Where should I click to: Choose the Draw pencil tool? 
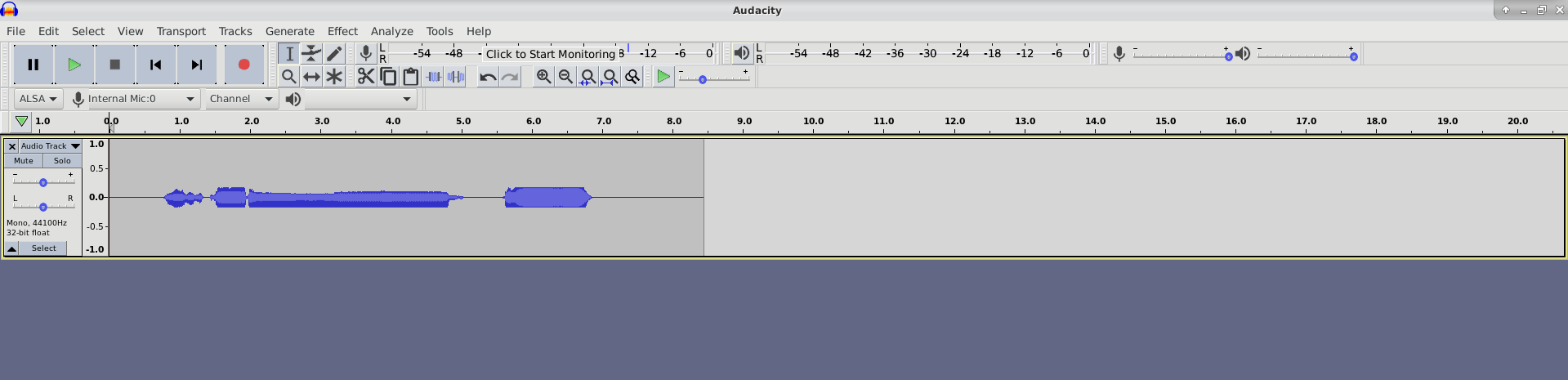[x=334, y=54]
